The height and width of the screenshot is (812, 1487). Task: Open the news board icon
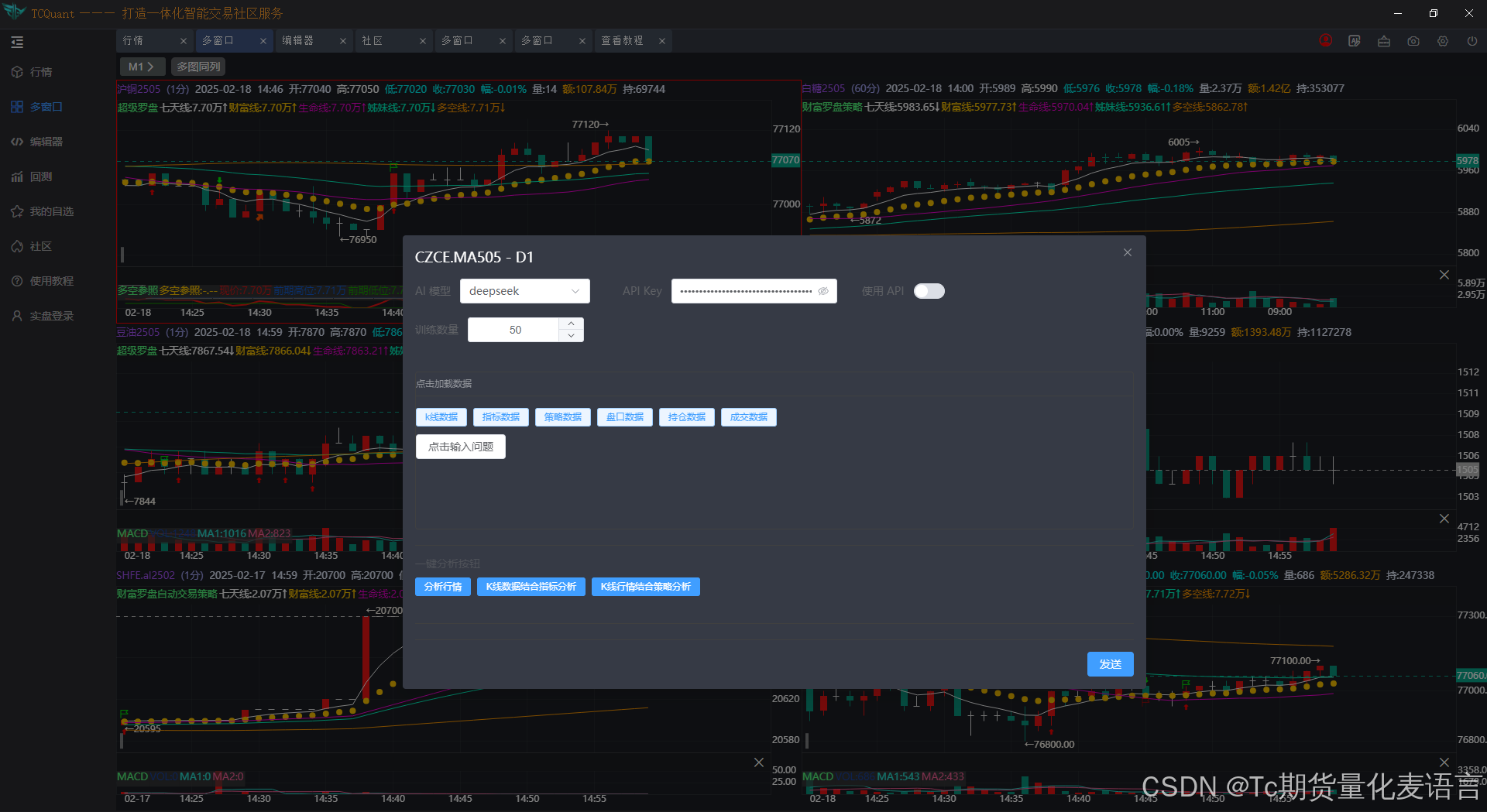click(x=1384, y=41)
